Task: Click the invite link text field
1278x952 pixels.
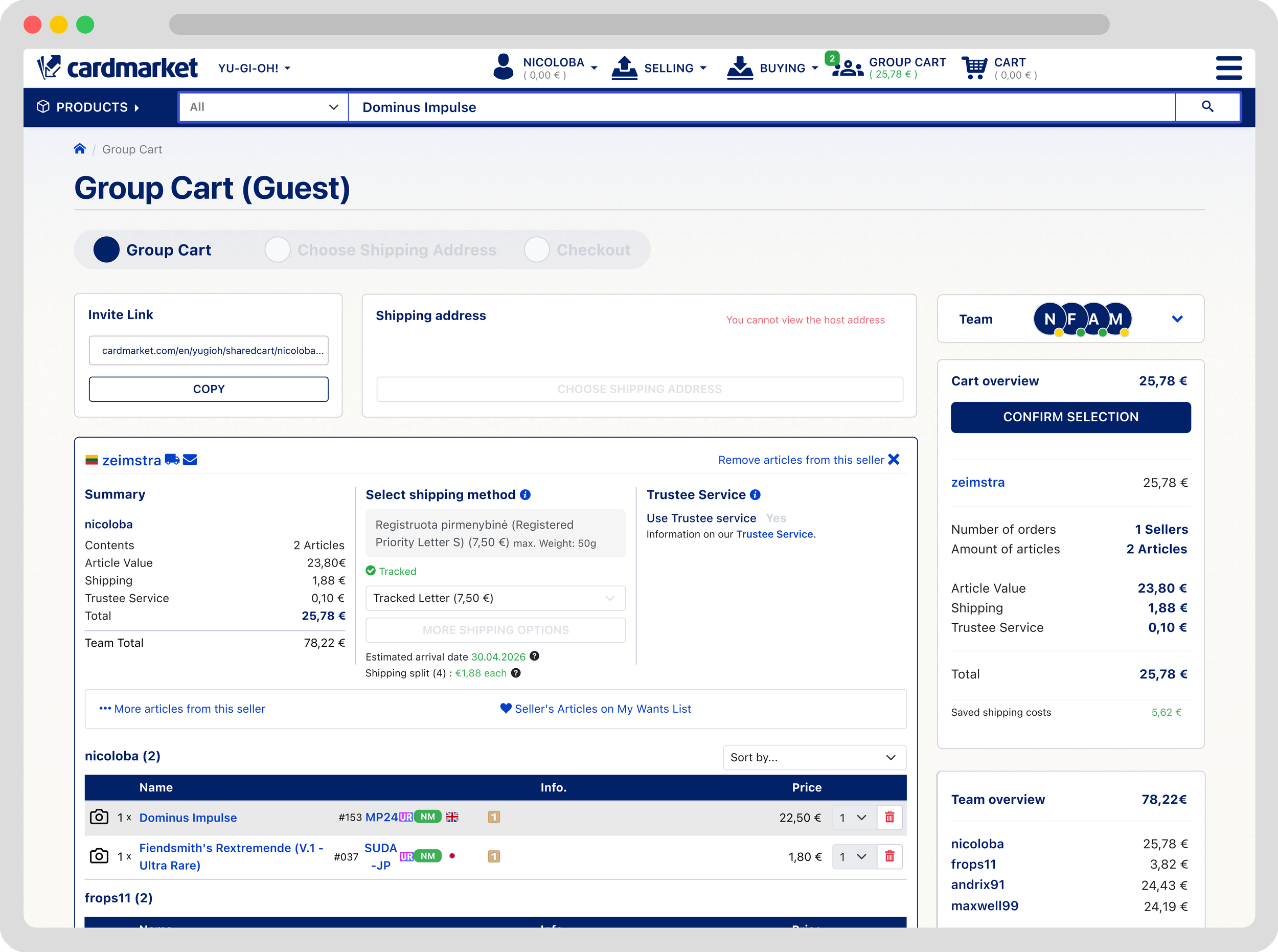Action: (209, 350)
